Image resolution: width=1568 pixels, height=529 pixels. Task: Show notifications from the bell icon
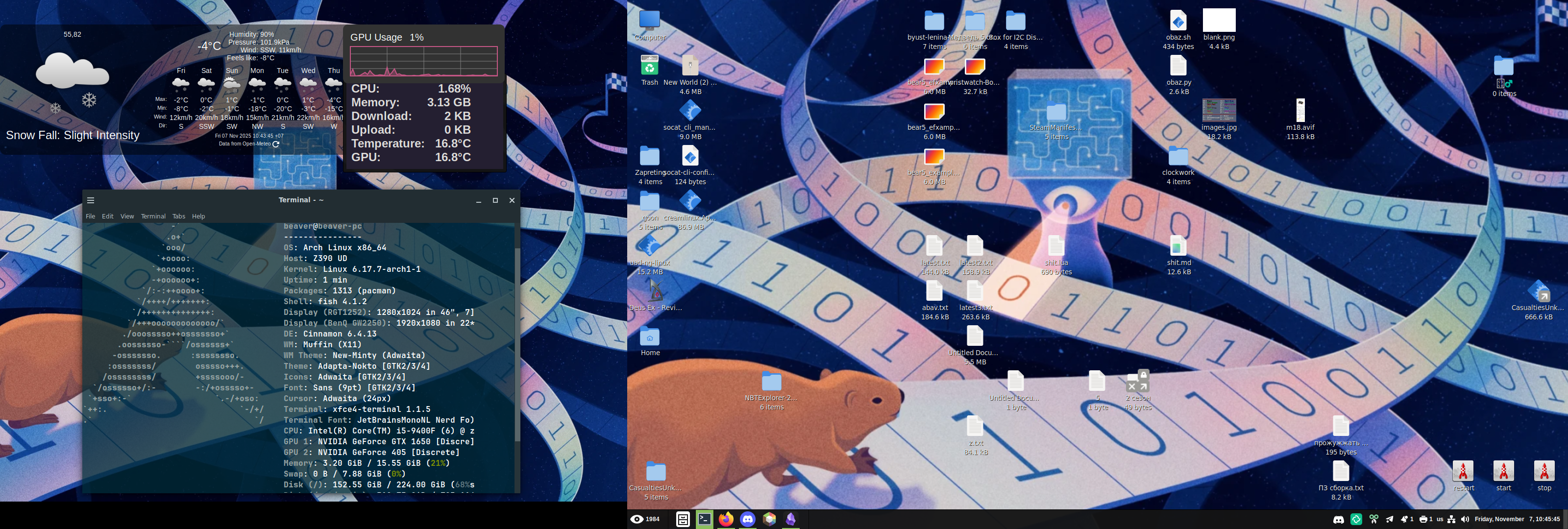[1405, 519]
